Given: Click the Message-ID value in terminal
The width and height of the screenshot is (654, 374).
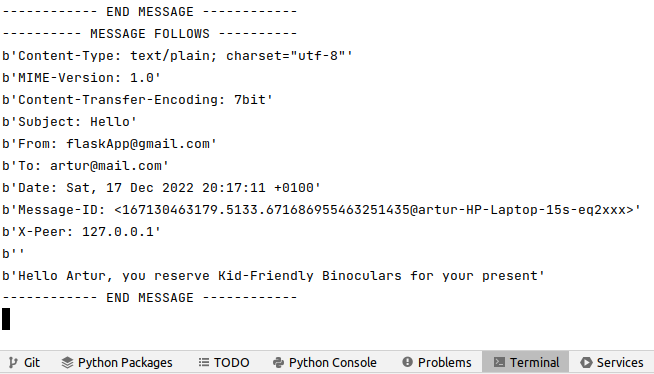Looking at the screenshot, I should 374,210.
